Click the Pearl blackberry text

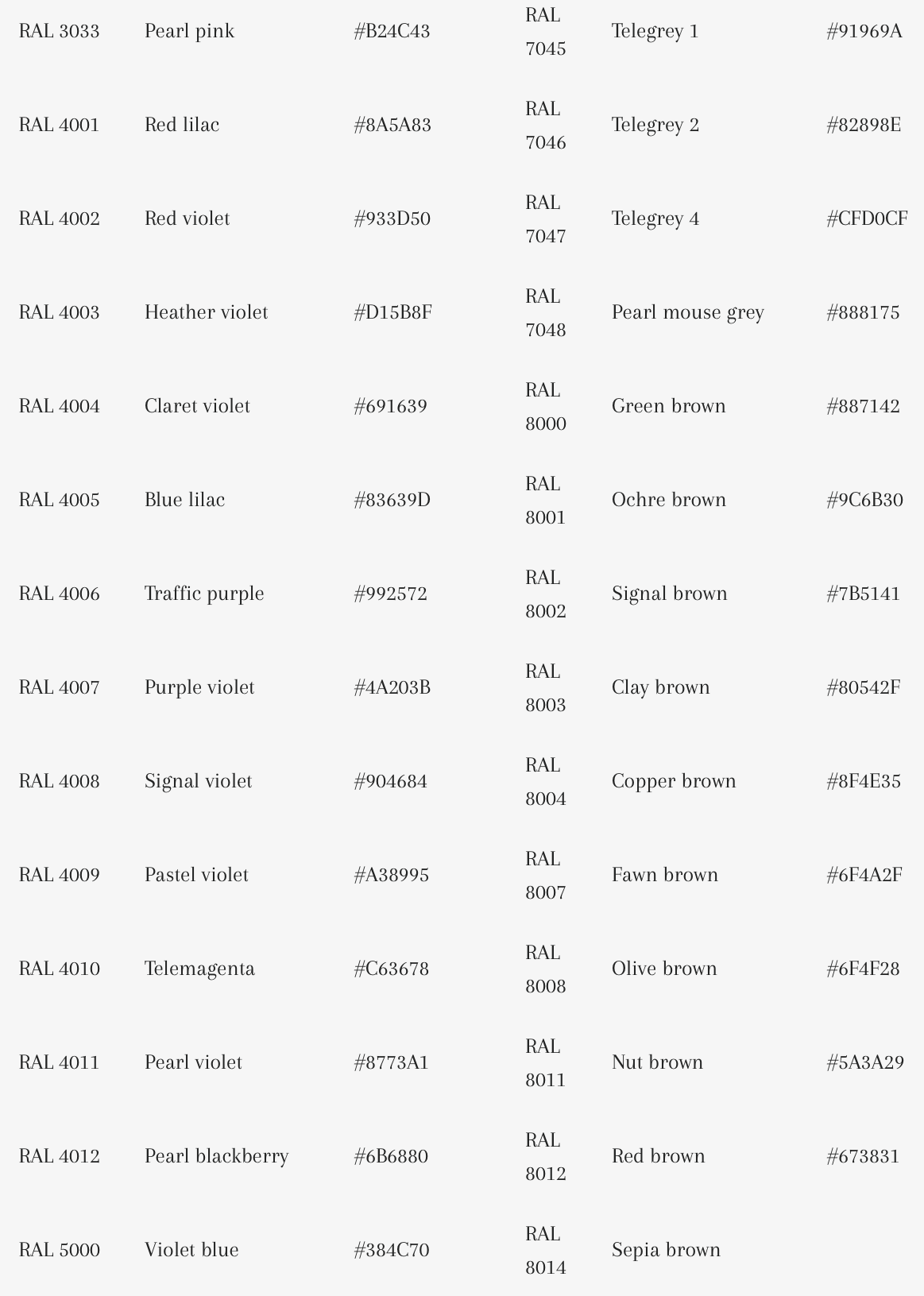pos(216,1157)
